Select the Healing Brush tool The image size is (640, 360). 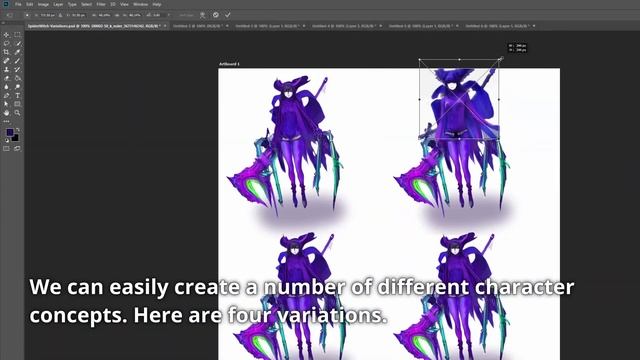6,61
